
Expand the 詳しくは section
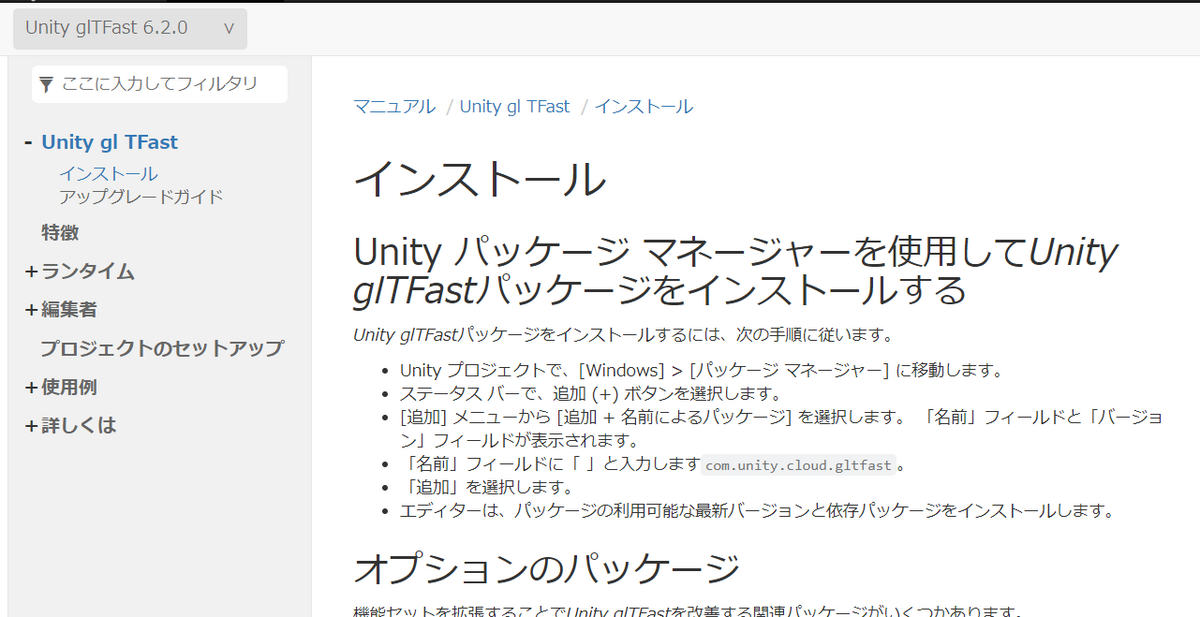pos(31,426)
